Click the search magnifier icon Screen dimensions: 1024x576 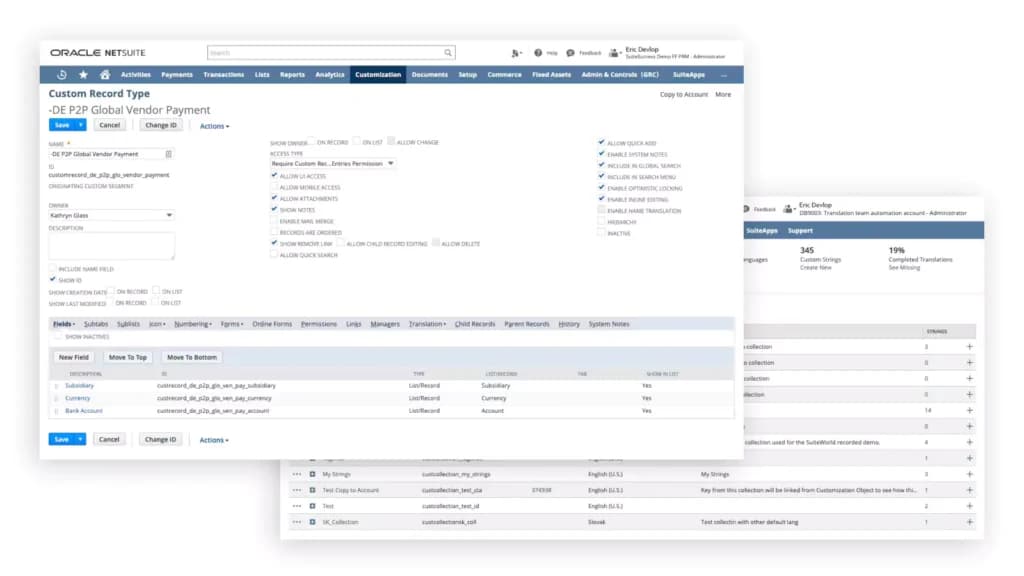[448, 53]
